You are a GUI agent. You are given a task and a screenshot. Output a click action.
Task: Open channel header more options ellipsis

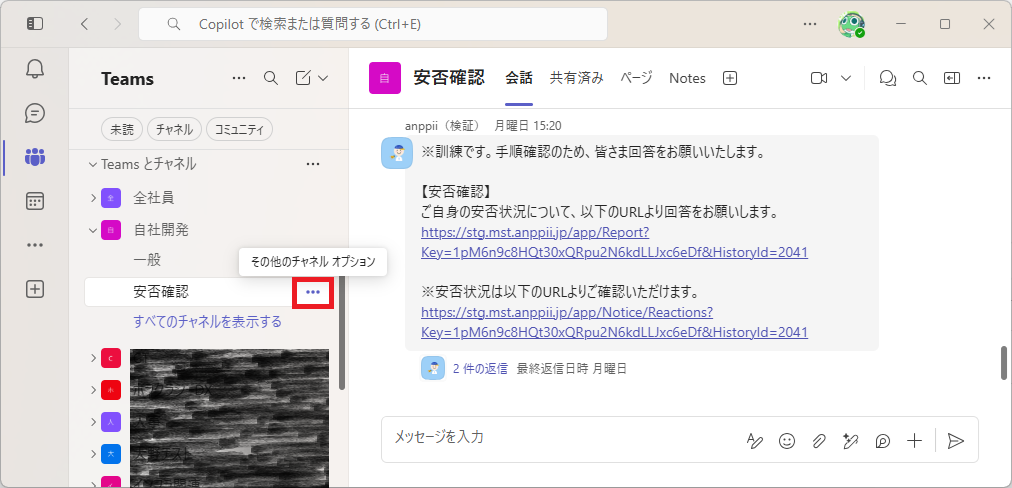tap(984, 78)
